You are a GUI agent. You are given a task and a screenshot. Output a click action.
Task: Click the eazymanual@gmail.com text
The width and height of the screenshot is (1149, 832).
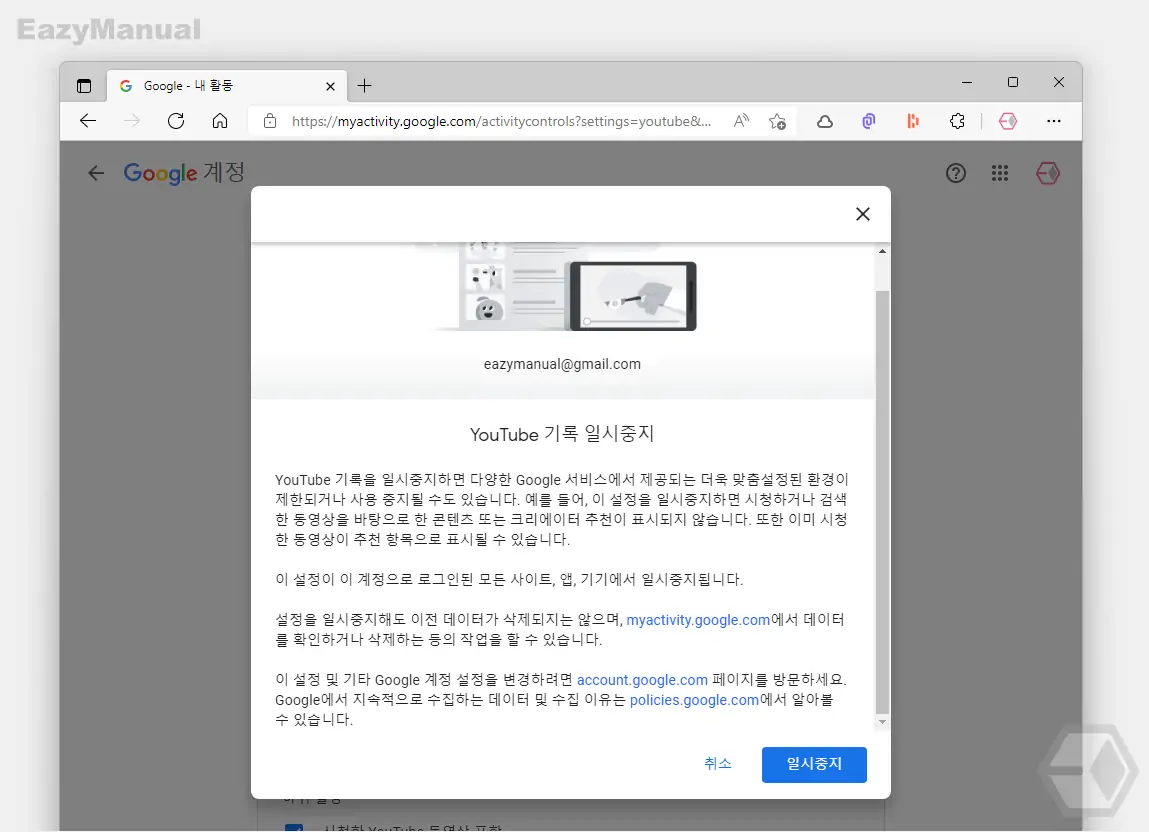tap(562, 364)
